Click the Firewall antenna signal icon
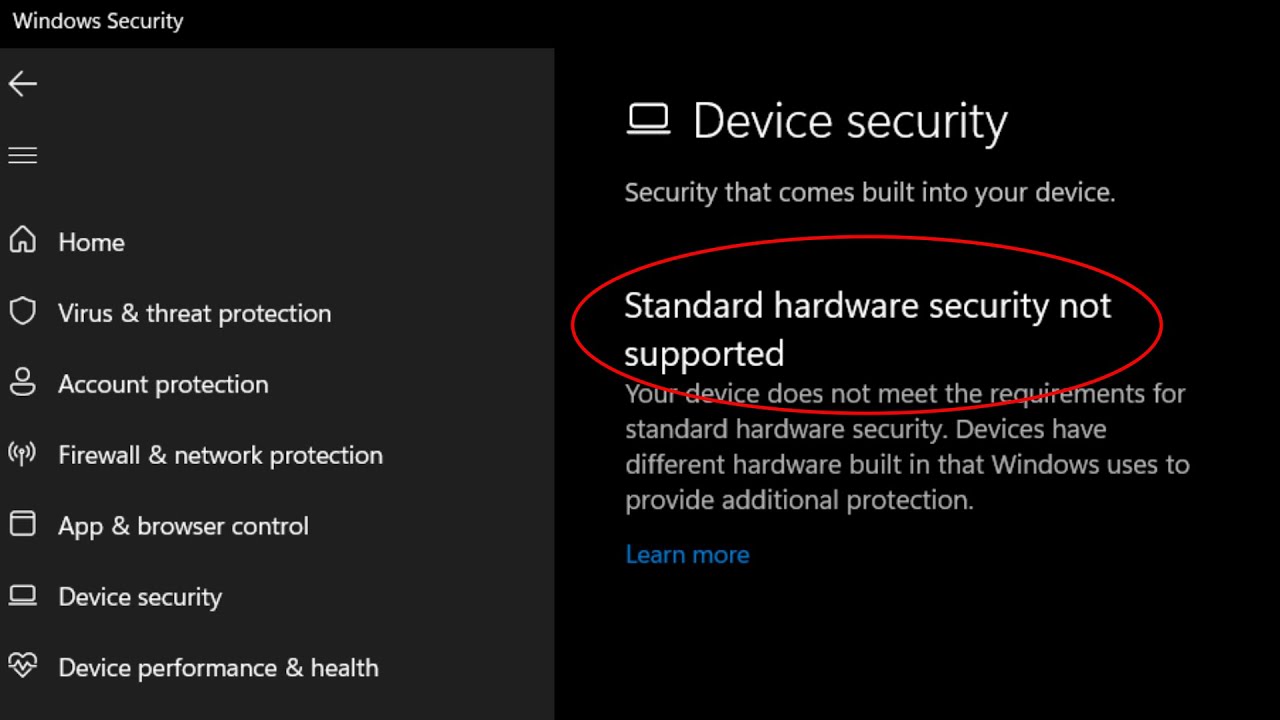This screenshot has width=1280, height=720. pyautogui.click(x=22, y=454)
